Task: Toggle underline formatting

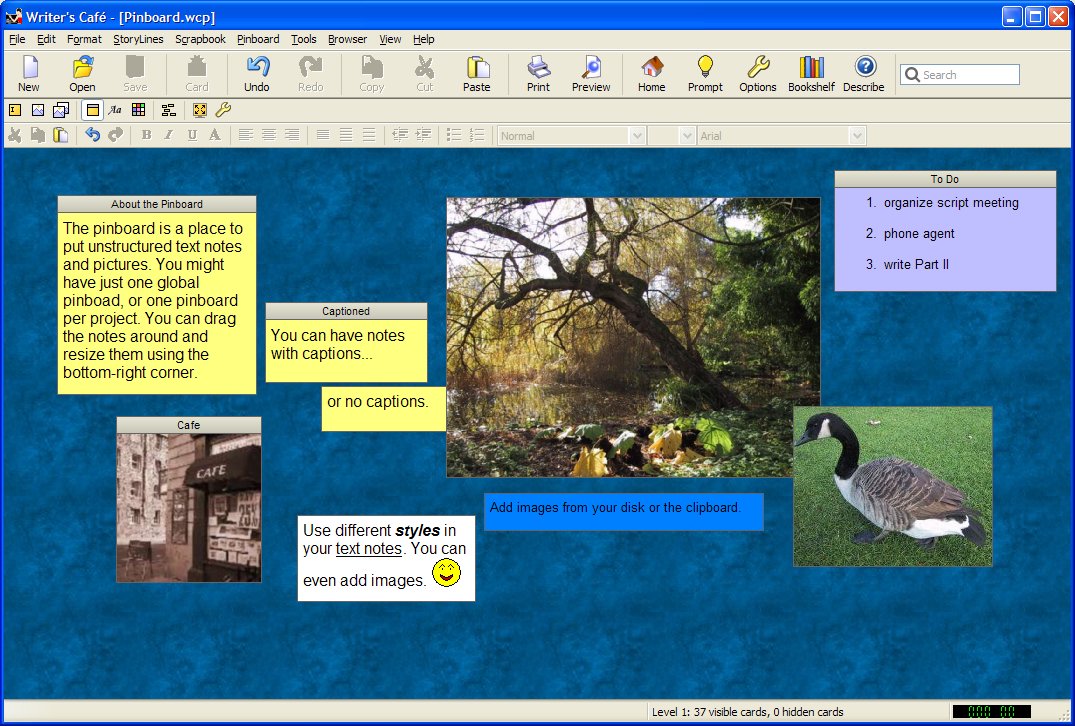Action: coord(190,134)
